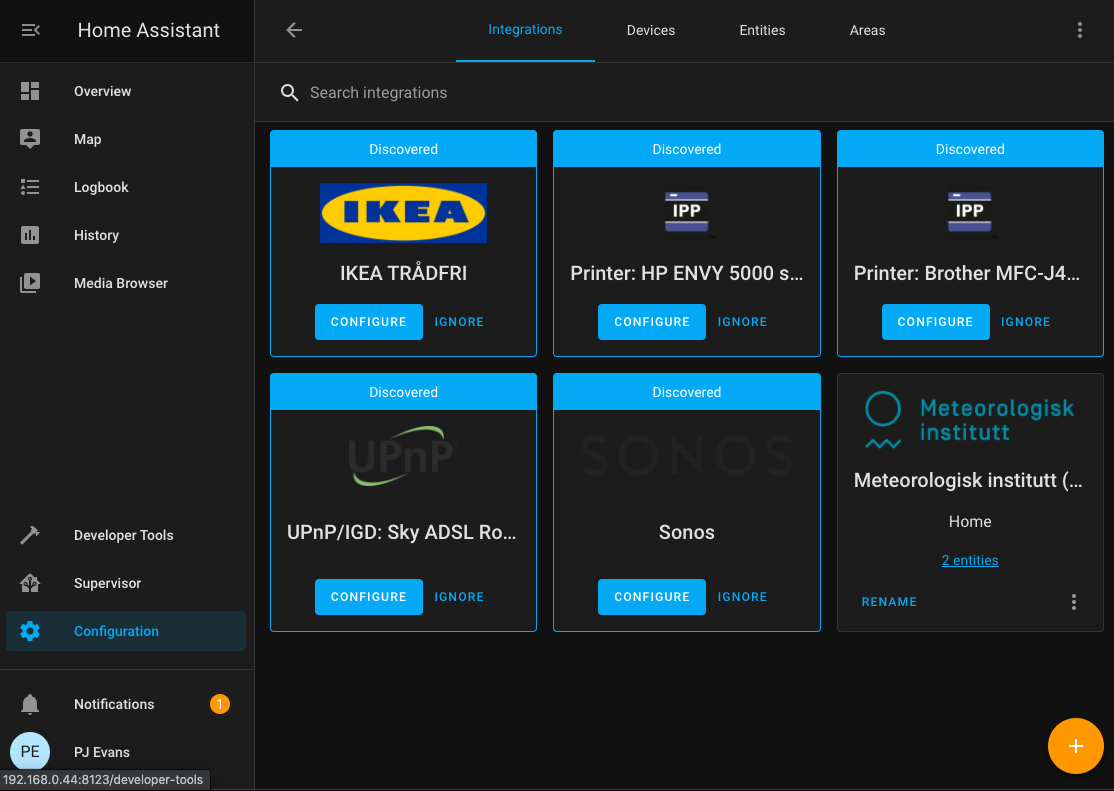
Task: Ignore the UPnP/IGD discovery
Action: click(x=459, y=597)
